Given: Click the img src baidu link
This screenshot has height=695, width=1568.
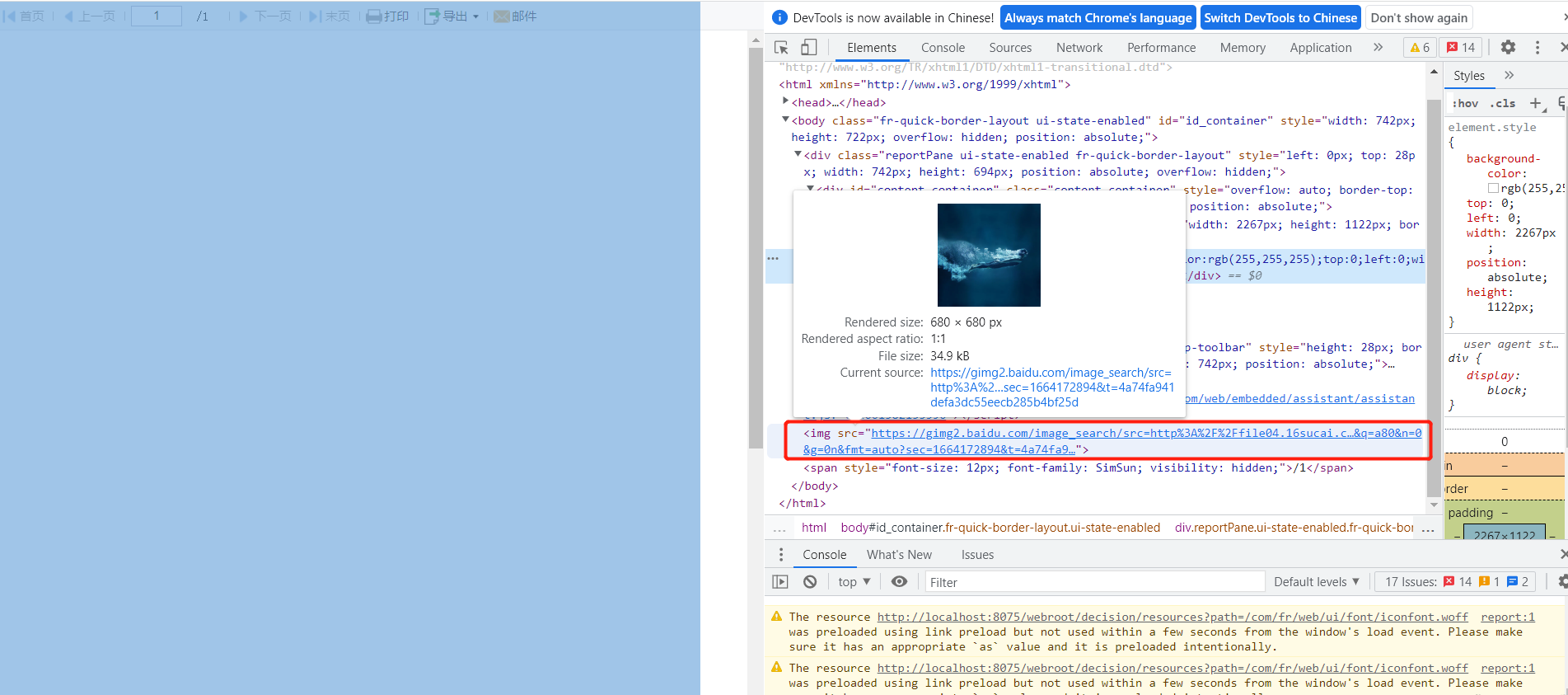Looking at the screenshot, I should 1112,441.
